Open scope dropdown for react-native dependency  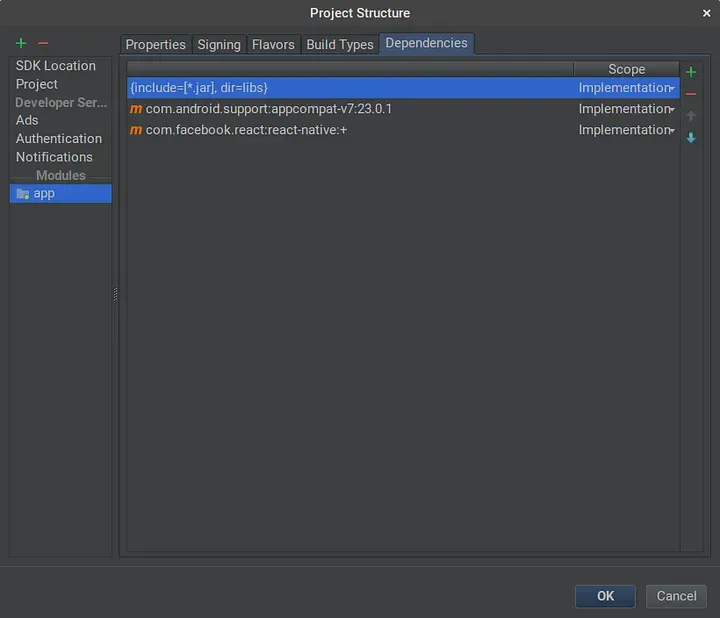672,130
